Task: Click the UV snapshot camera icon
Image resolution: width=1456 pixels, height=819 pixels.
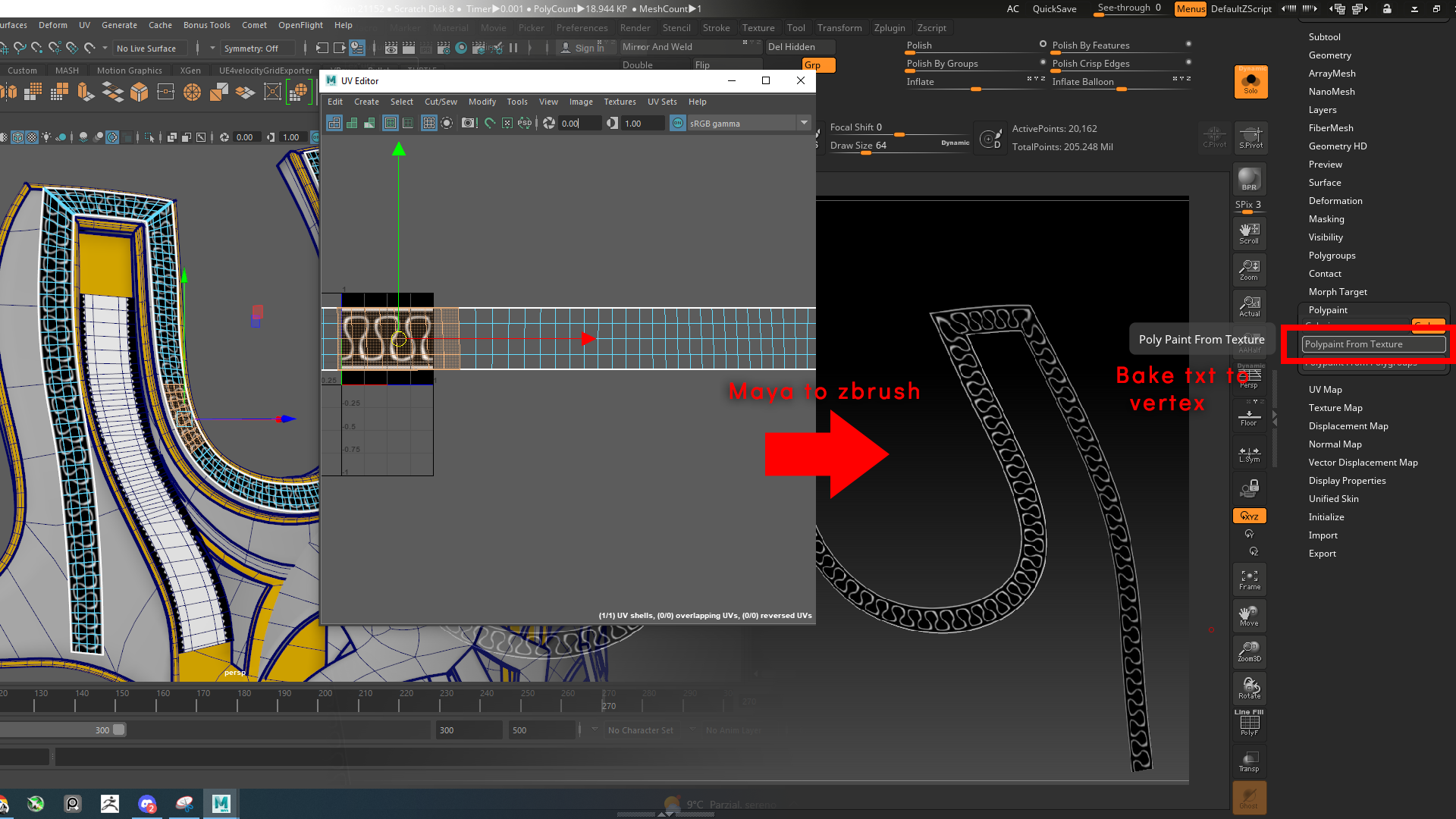Action: pos(469,123)
